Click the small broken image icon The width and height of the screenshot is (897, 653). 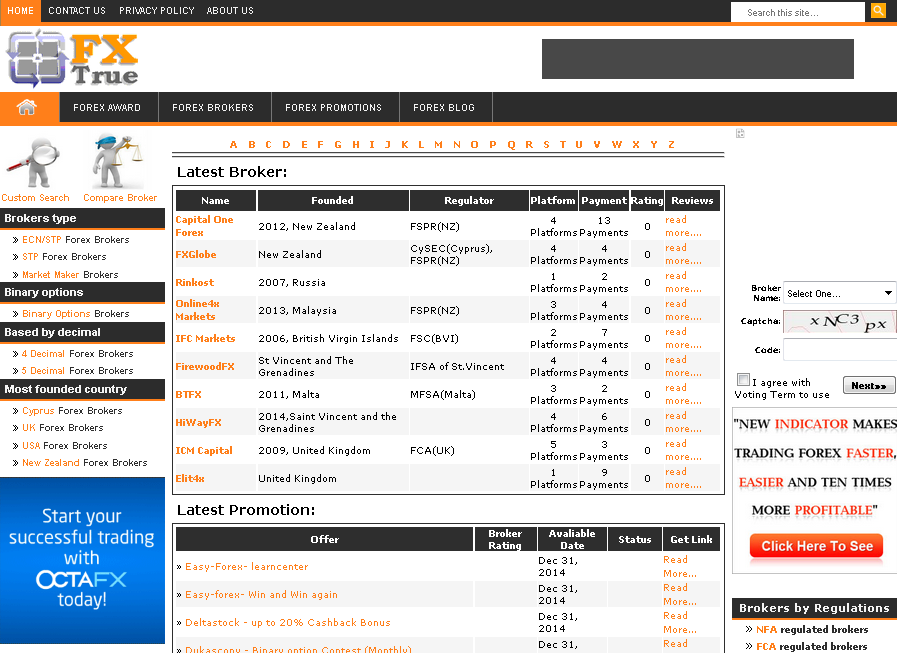click(740, 133)
